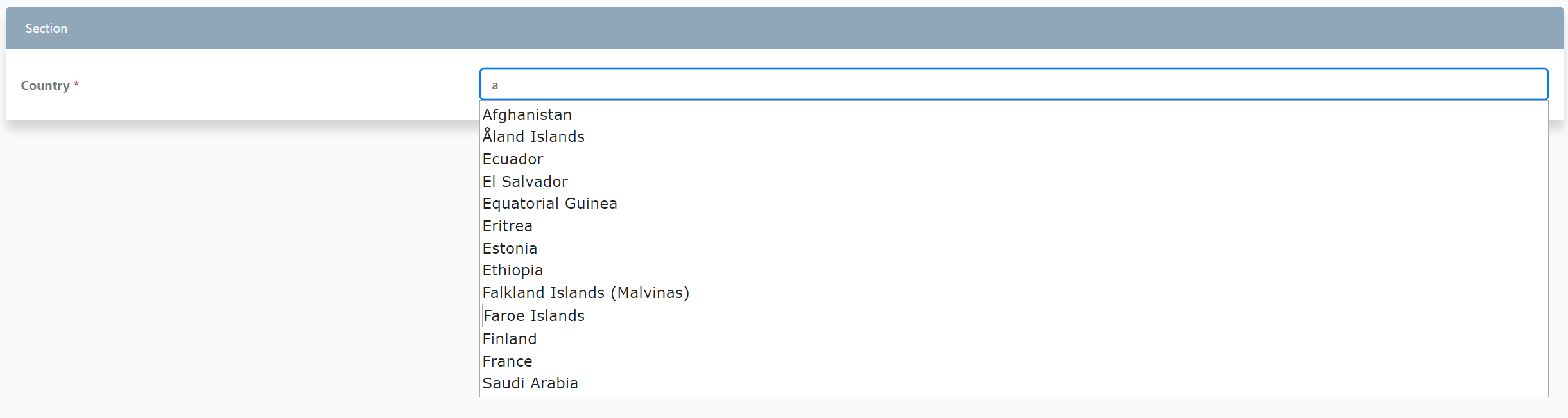
Task: Click the Country field label
Action: click(x=45, y=85)
